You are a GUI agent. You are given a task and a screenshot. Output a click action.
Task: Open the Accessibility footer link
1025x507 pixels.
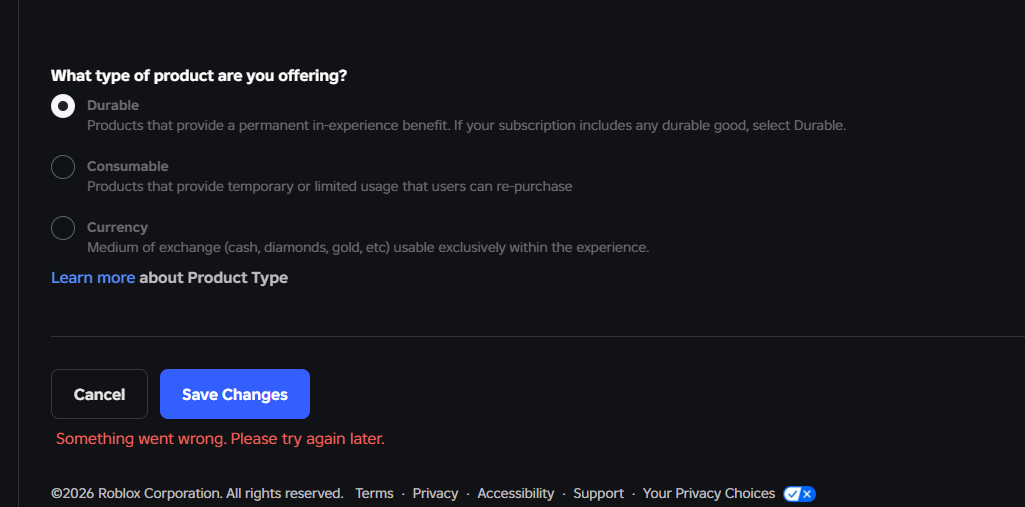point(515,494)
